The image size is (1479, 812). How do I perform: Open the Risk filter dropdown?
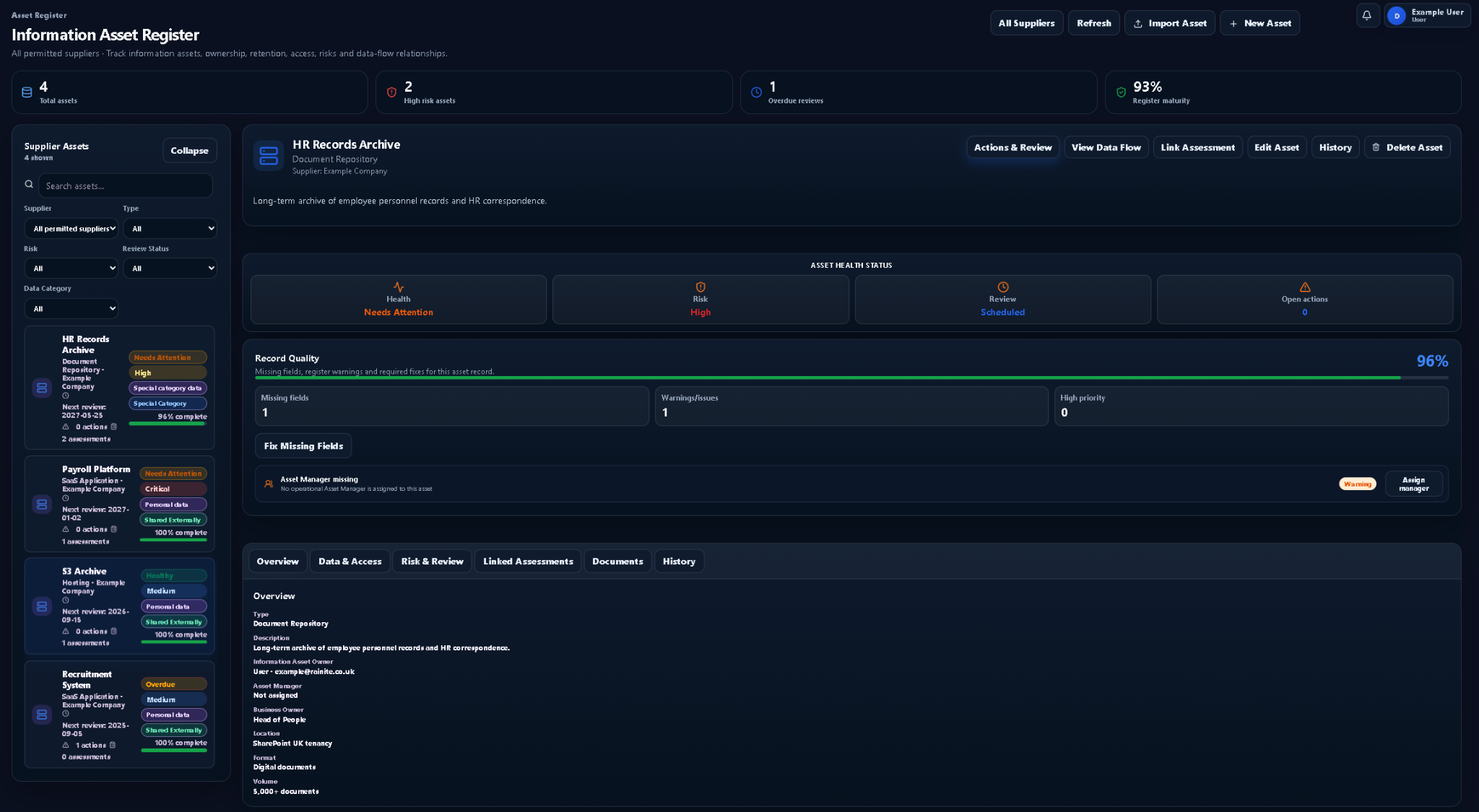[71, 268]
